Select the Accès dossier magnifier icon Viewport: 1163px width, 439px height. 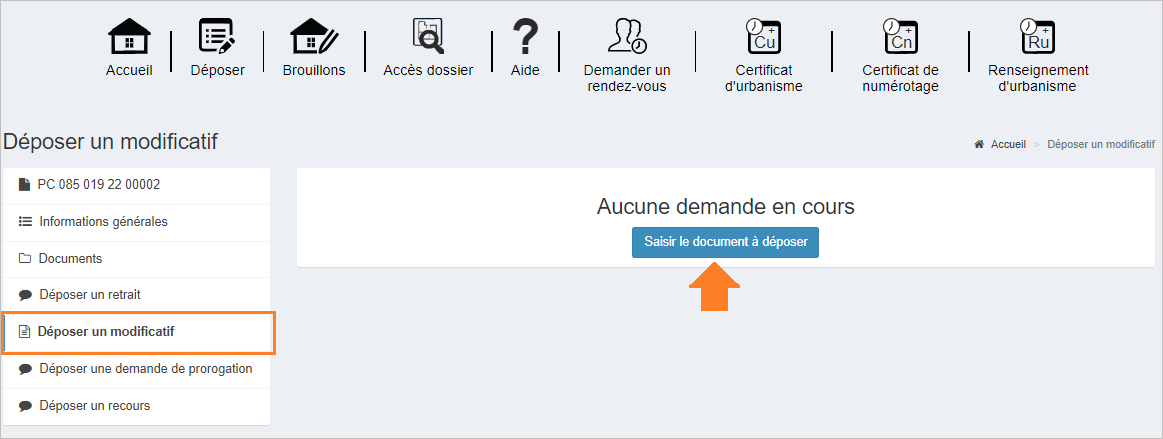tap(428, 36)
